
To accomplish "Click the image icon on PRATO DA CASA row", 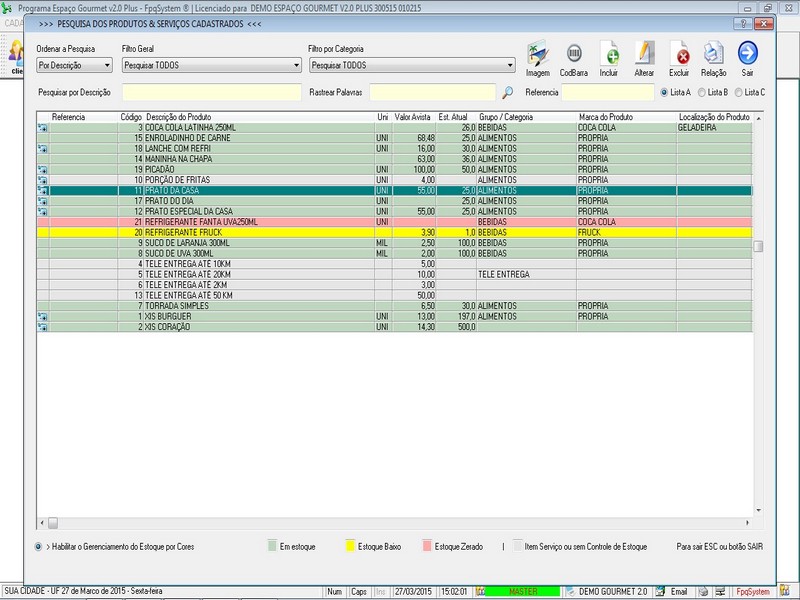I will (x=43, y=191).
